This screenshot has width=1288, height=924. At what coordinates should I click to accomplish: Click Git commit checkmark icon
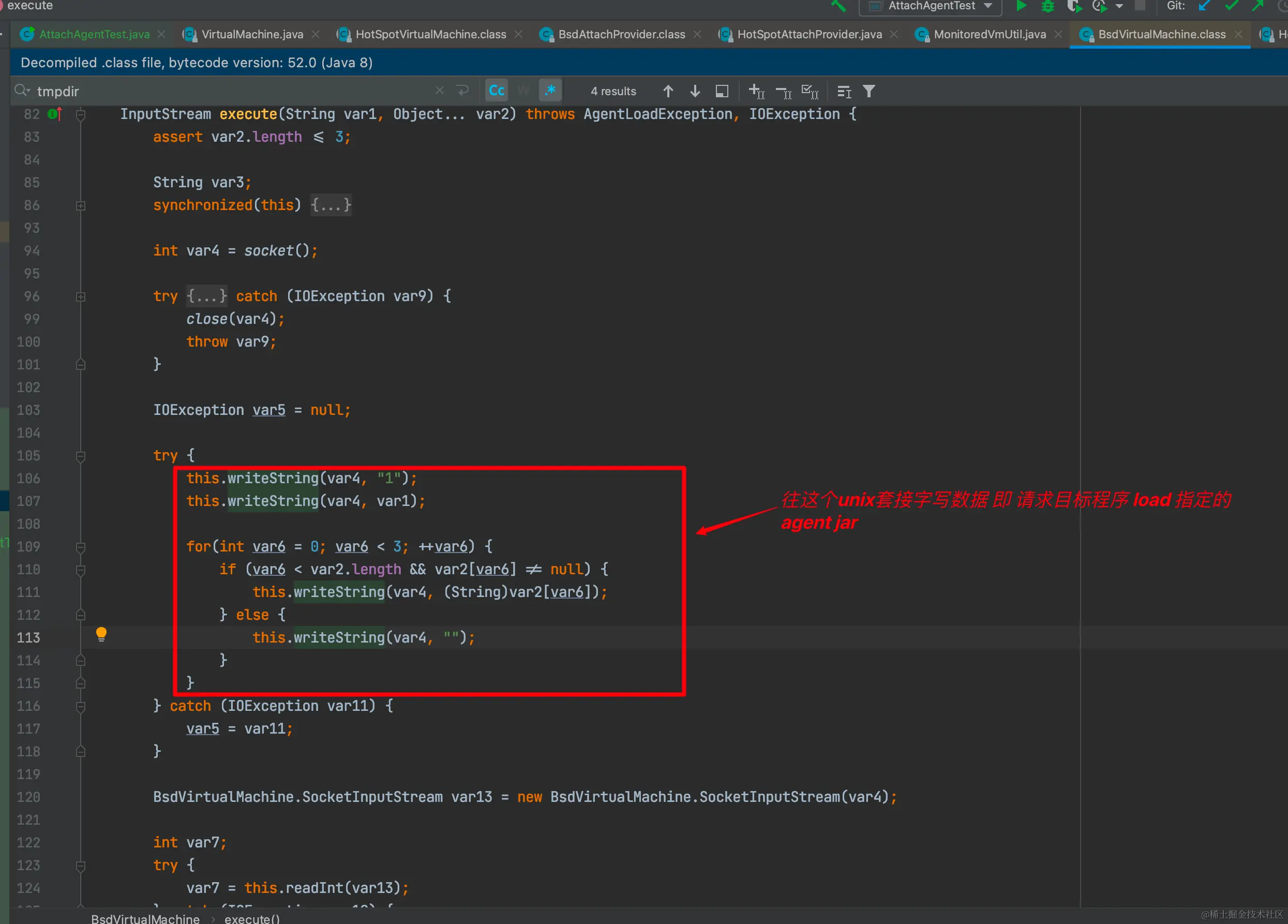pos(1231,6)
